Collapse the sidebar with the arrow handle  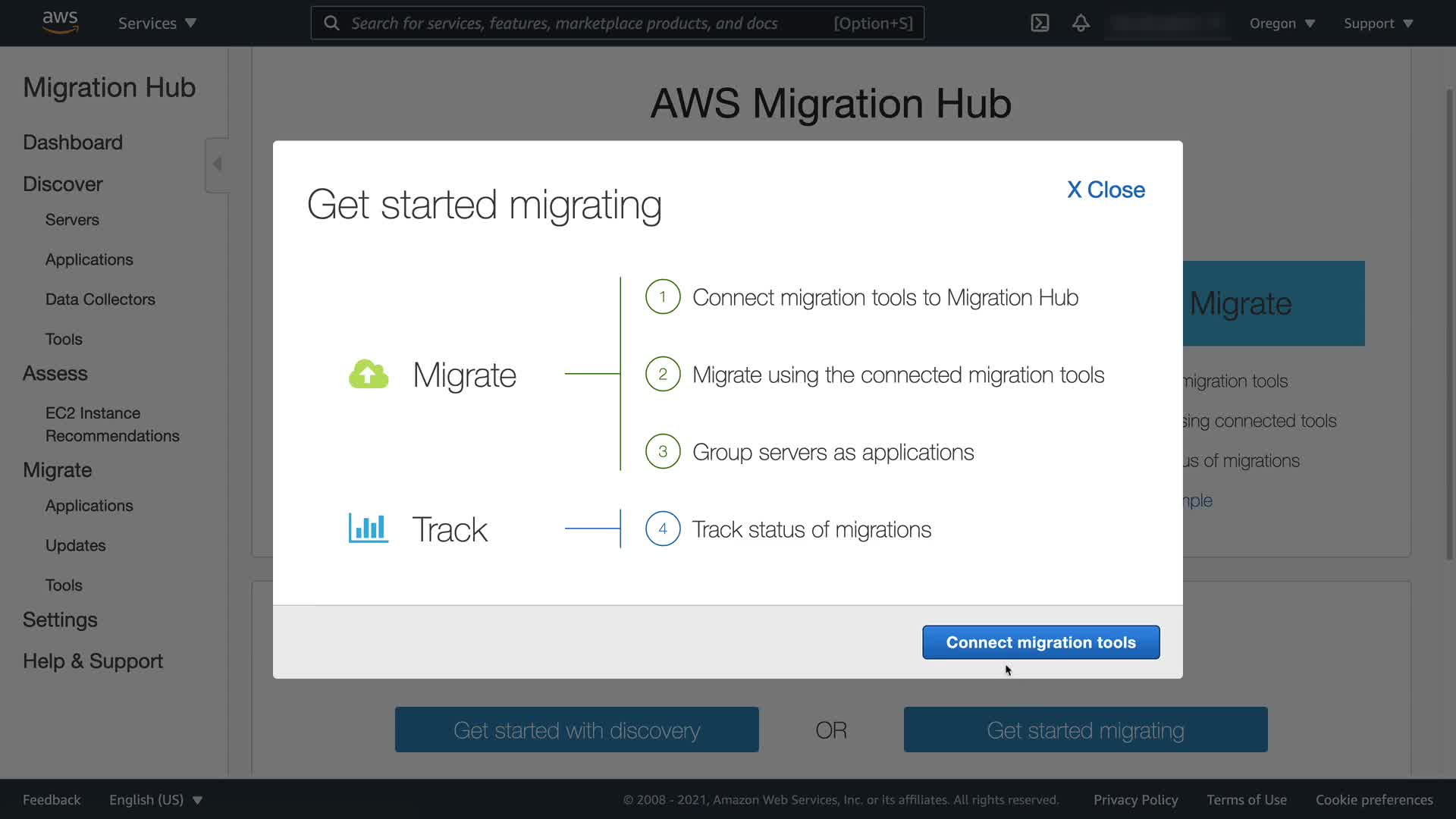[x=217, y=165]
